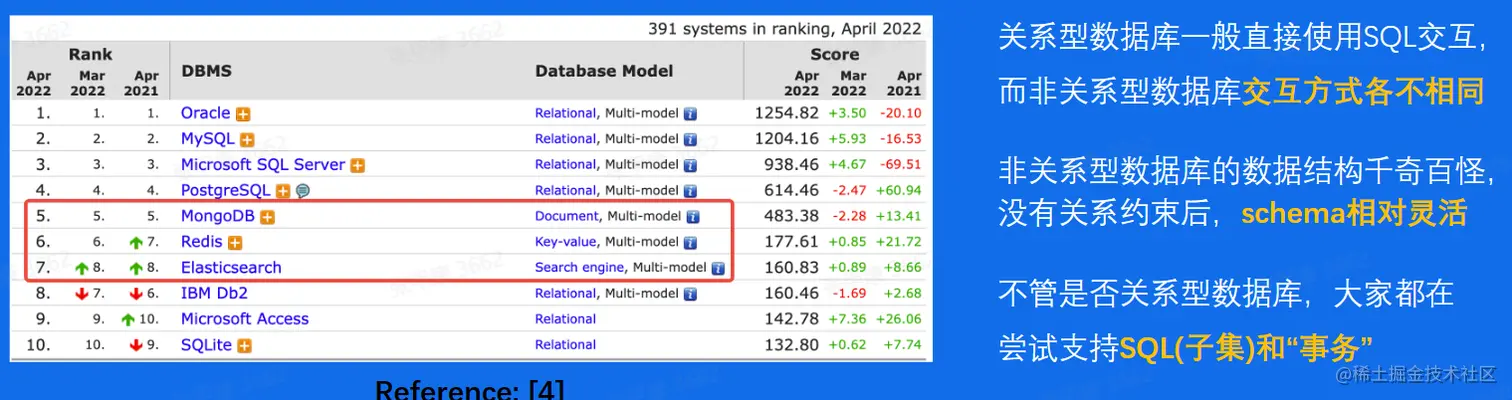Screen dimensions: 1512x400
Task: Open the speech bubble icon in the PostgreSQL row
Action: pyautogui.click(x=302, y=191)
